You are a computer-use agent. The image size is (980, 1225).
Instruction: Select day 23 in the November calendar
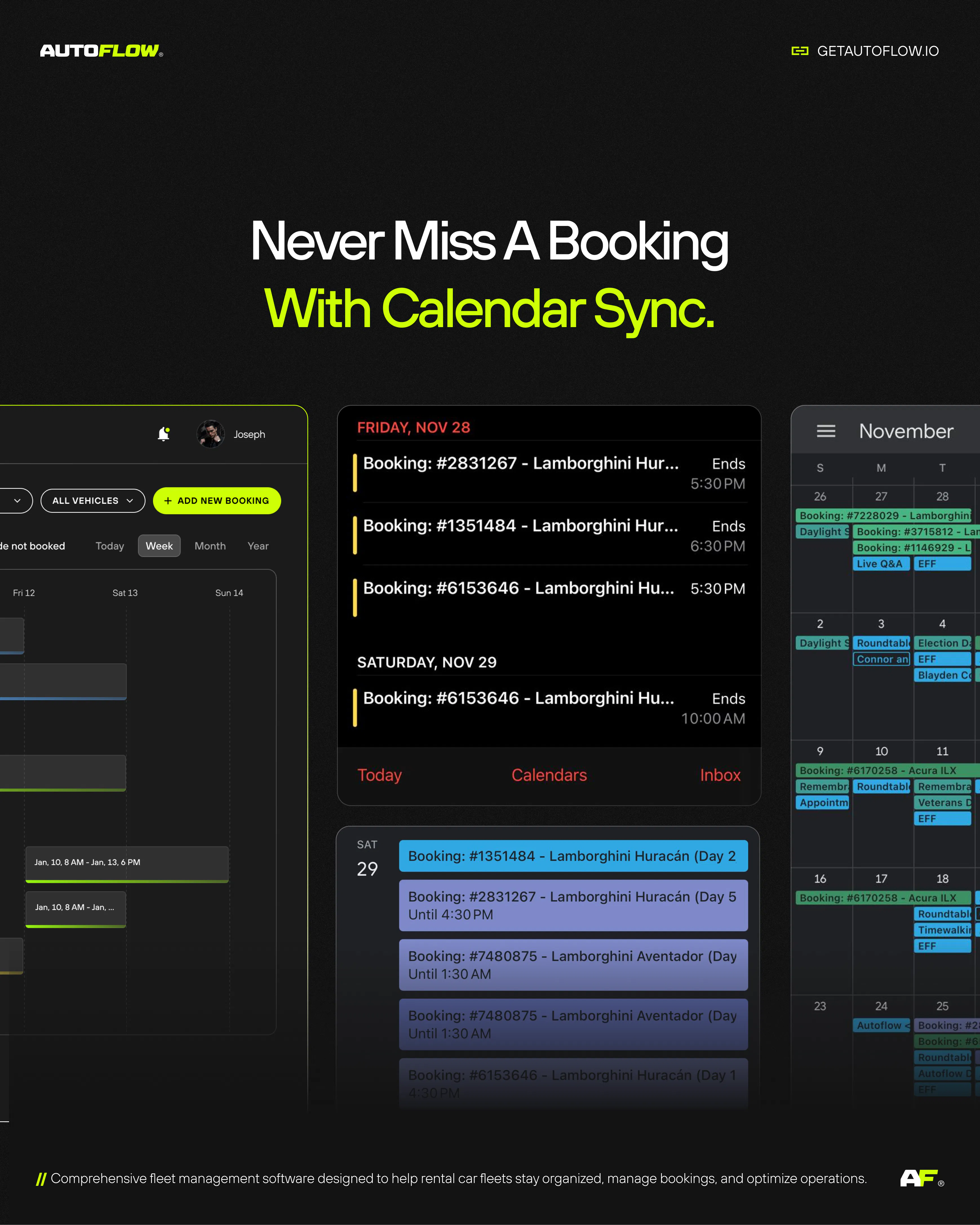[820, 1006]
